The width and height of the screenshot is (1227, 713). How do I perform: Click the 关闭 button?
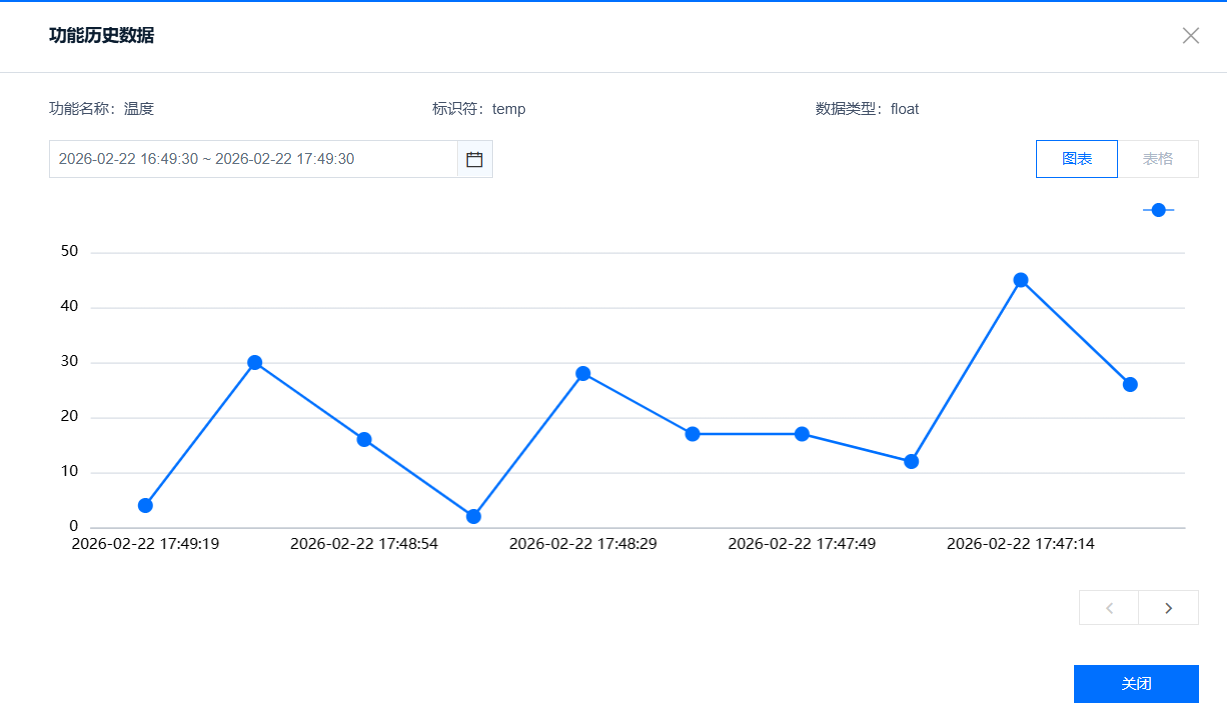(x=1136, y=684)
